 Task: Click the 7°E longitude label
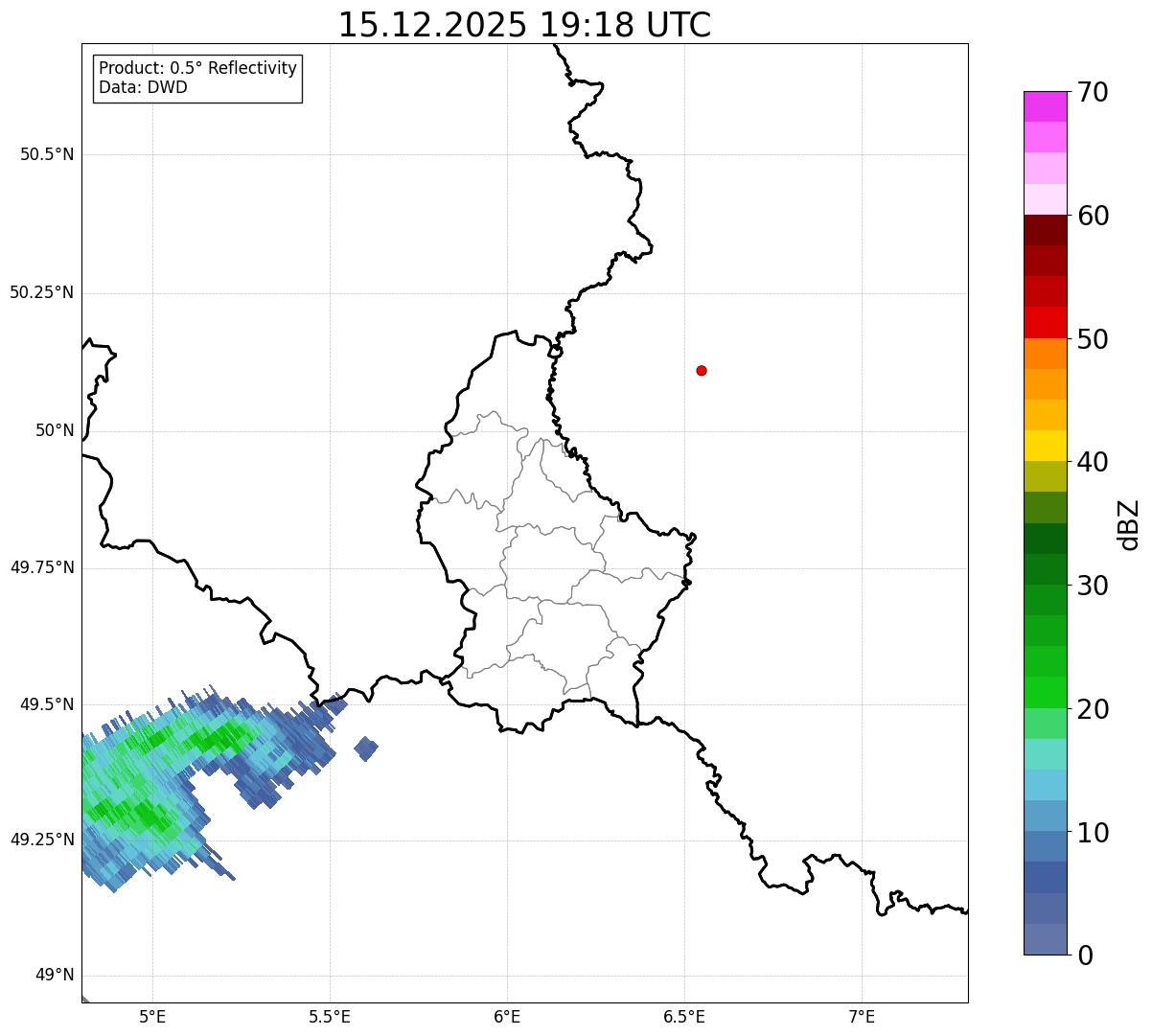click(862, 1016)
